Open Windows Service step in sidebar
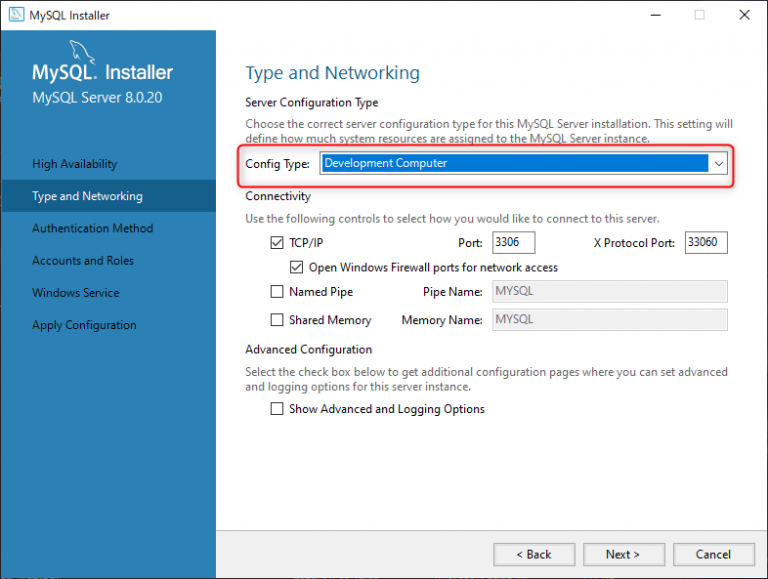Screen dimensions: 768x579 76,293
